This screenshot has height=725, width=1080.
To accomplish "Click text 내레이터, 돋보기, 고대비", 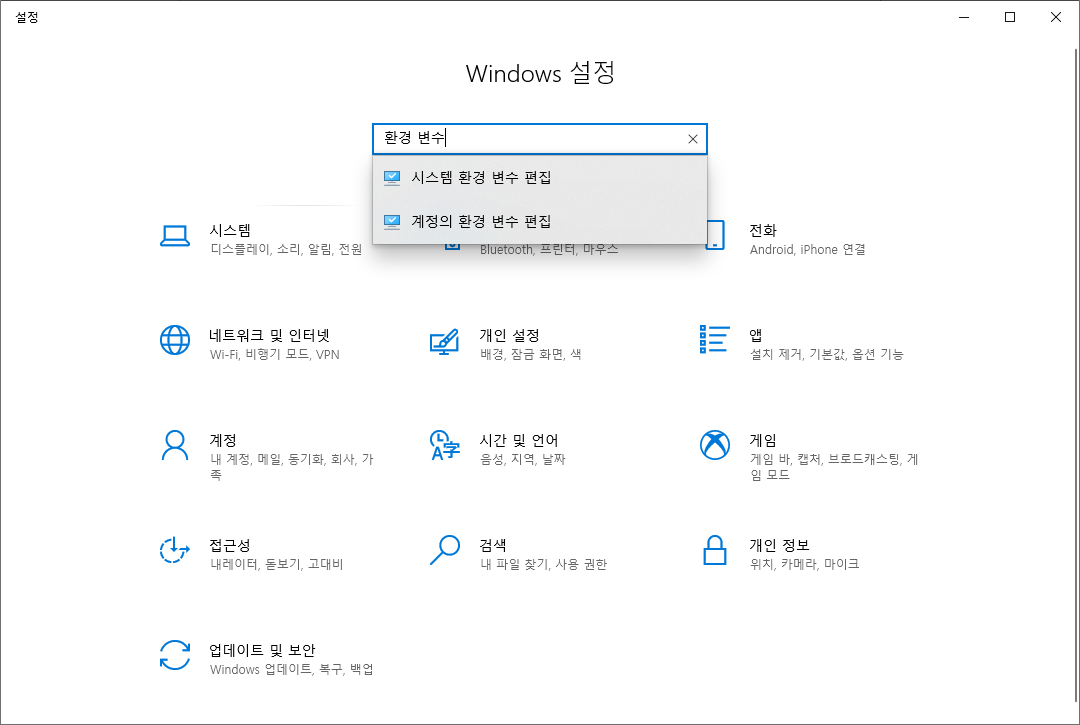I will coord(277,565).
